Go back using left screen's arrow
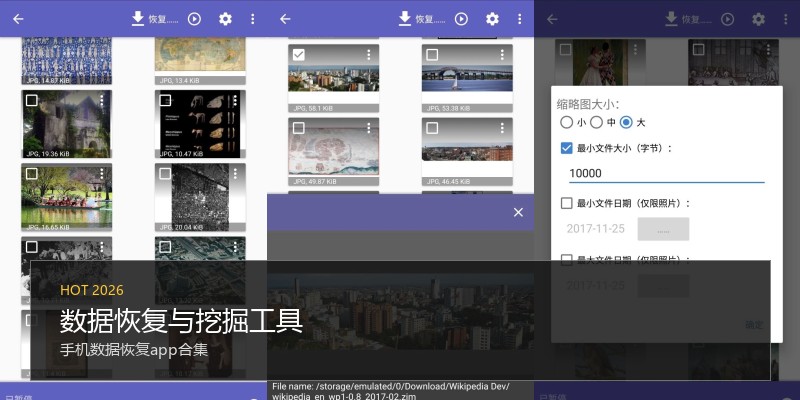Screen dimensions: 800x400 point(18,19)
